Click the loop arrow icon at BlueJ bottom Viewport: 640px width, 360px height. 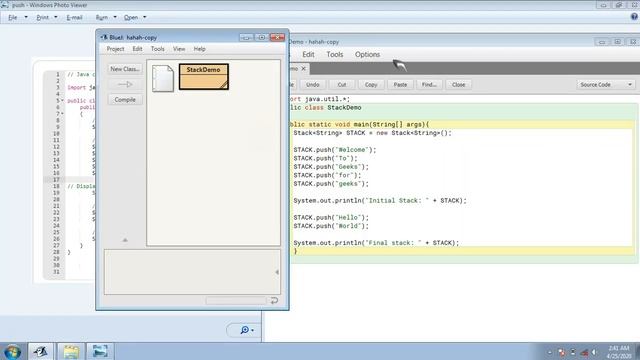[x=274, y=300]
